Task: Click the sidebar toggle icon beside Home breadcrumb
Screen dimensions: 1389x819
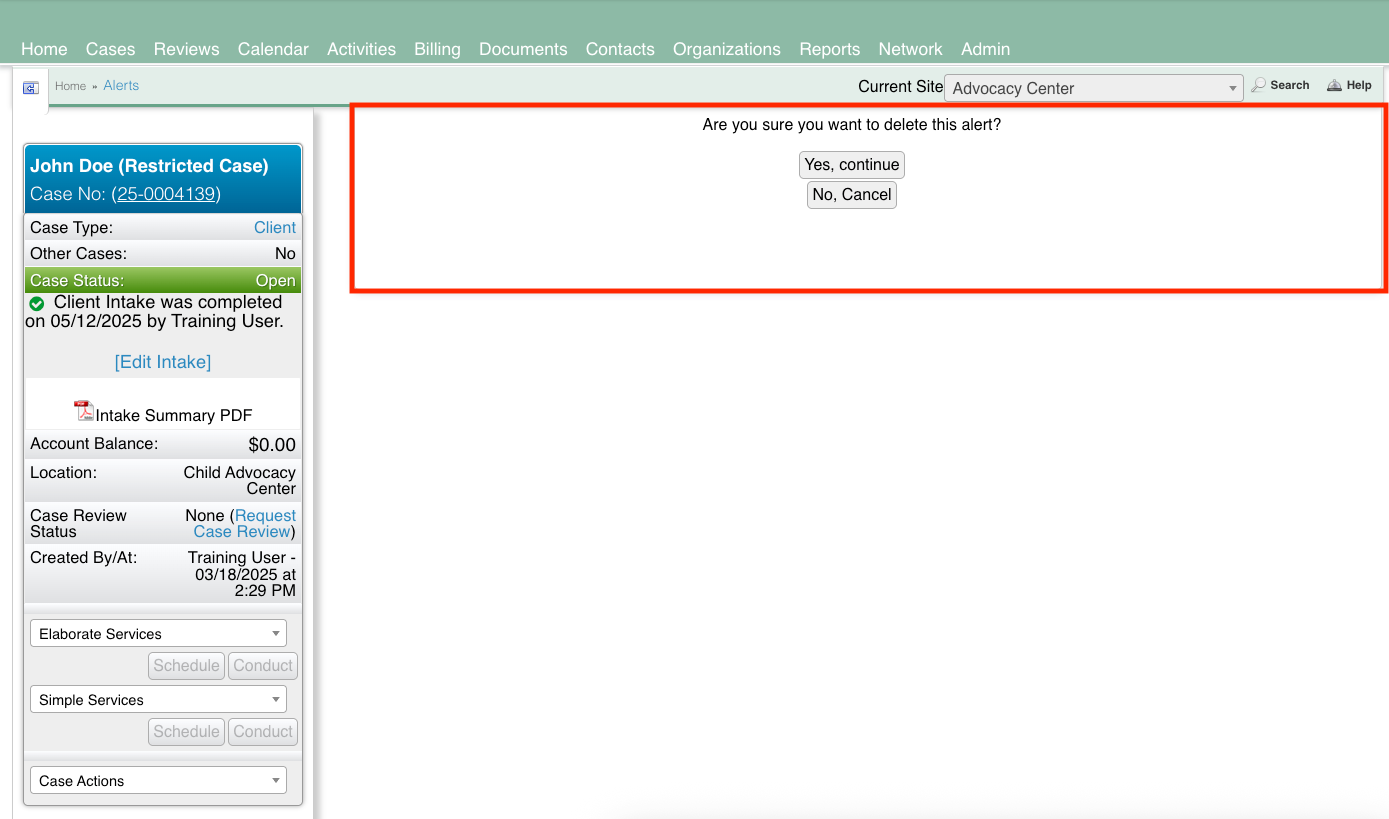Action: coord(30,88)
